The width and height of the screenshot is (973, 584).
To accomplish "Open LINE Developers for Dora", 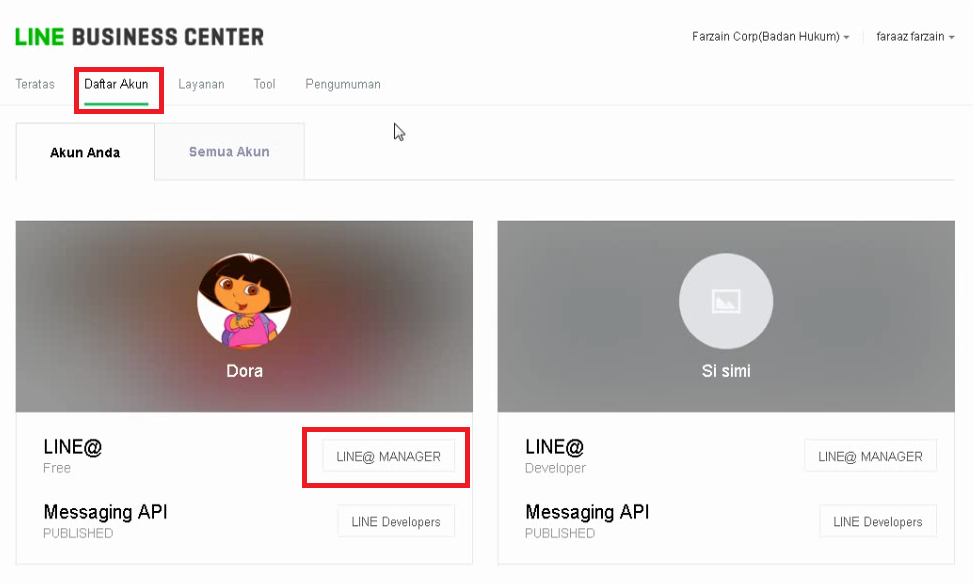I will [x=396, y=521].
